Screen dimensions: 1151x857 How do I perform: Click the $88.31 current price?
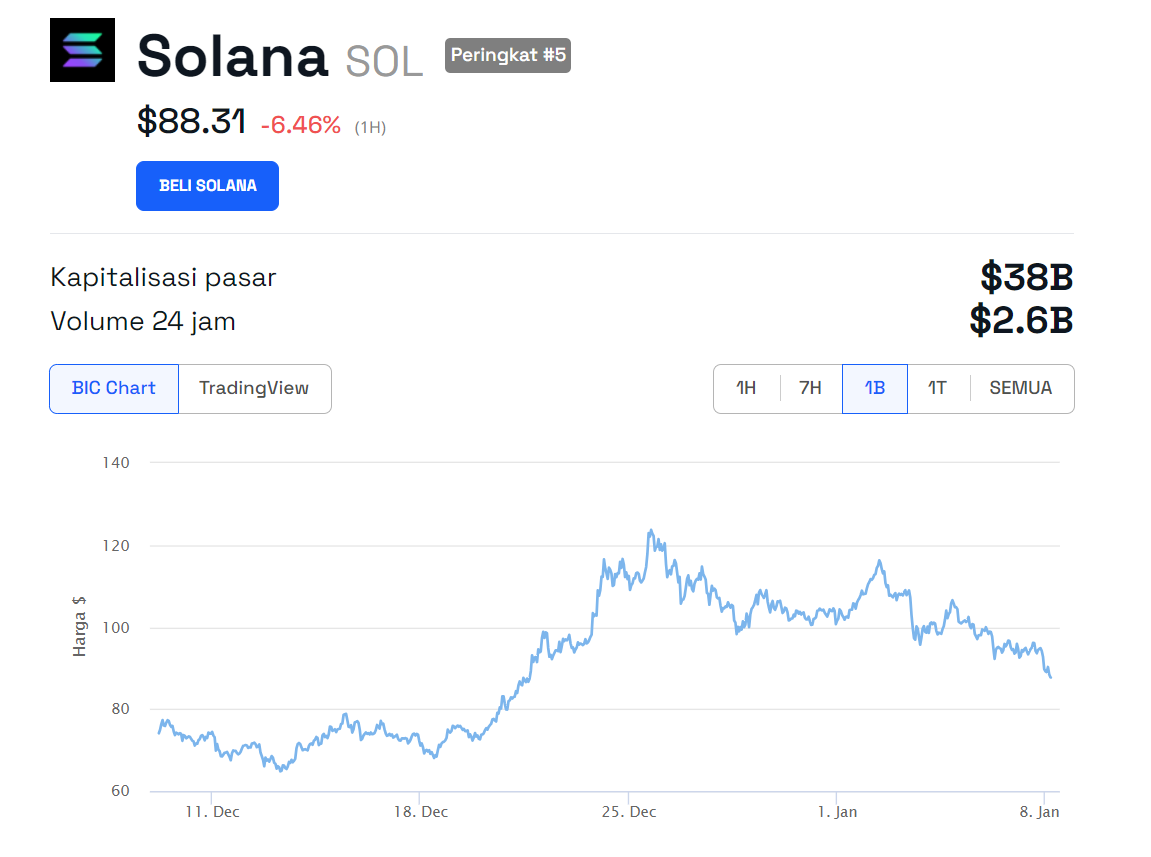coord(191,122)
